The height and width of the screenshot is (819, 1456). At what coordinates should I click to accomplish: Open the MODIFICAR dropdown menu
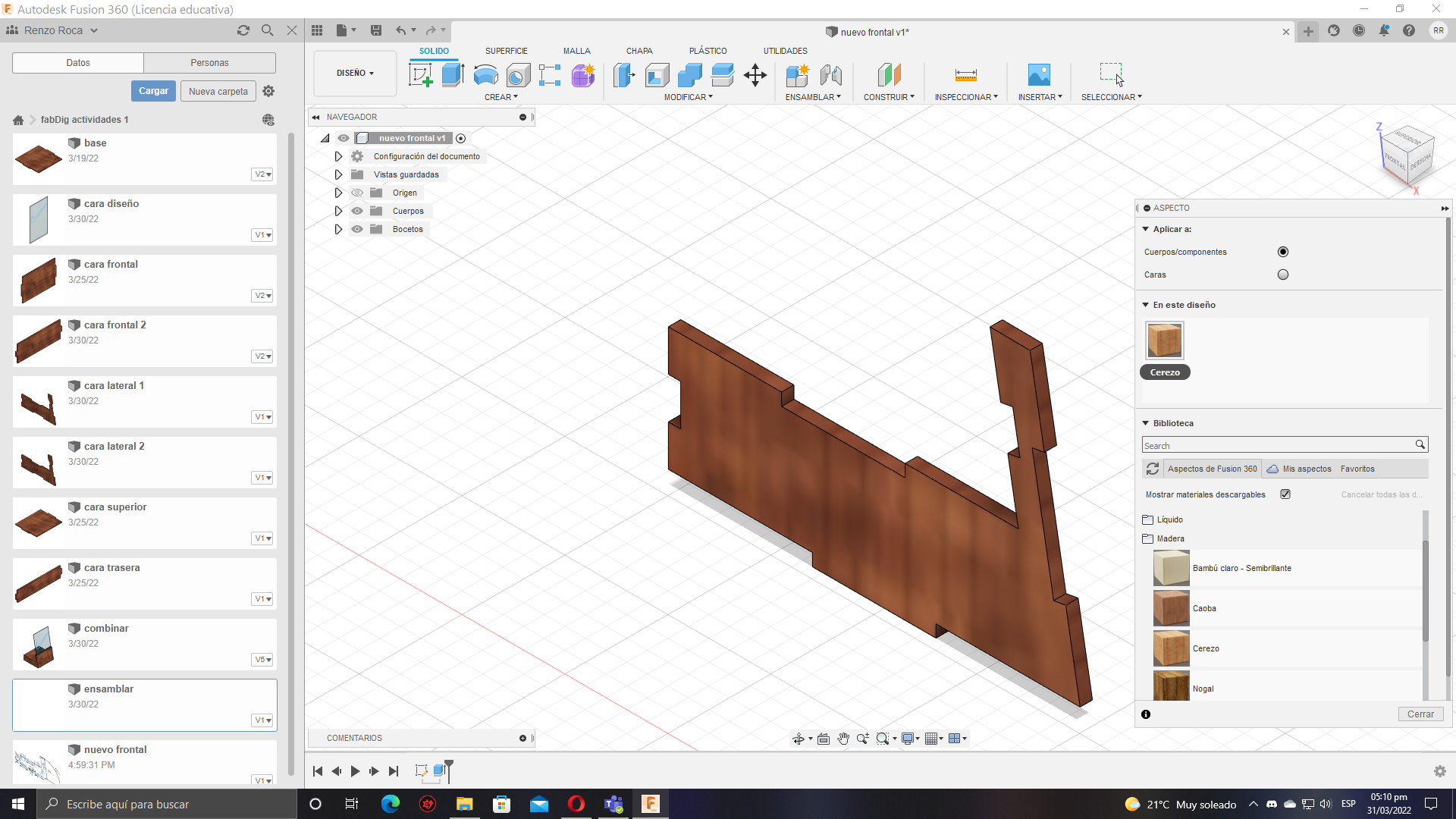click(x=688, y=97)
